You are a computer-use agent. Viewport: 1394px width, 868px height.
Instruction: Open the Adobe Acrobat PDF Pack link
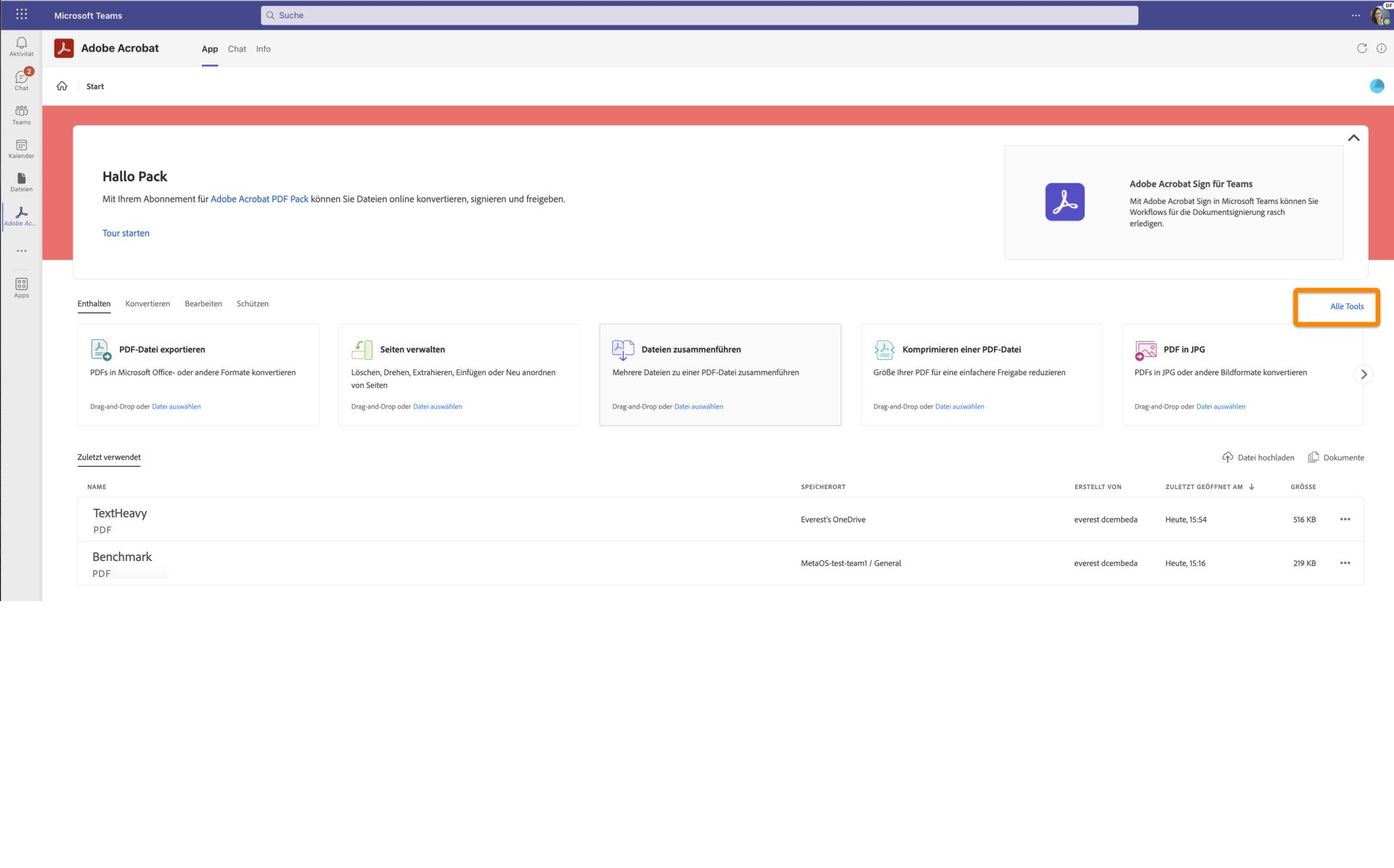point(259,199)
